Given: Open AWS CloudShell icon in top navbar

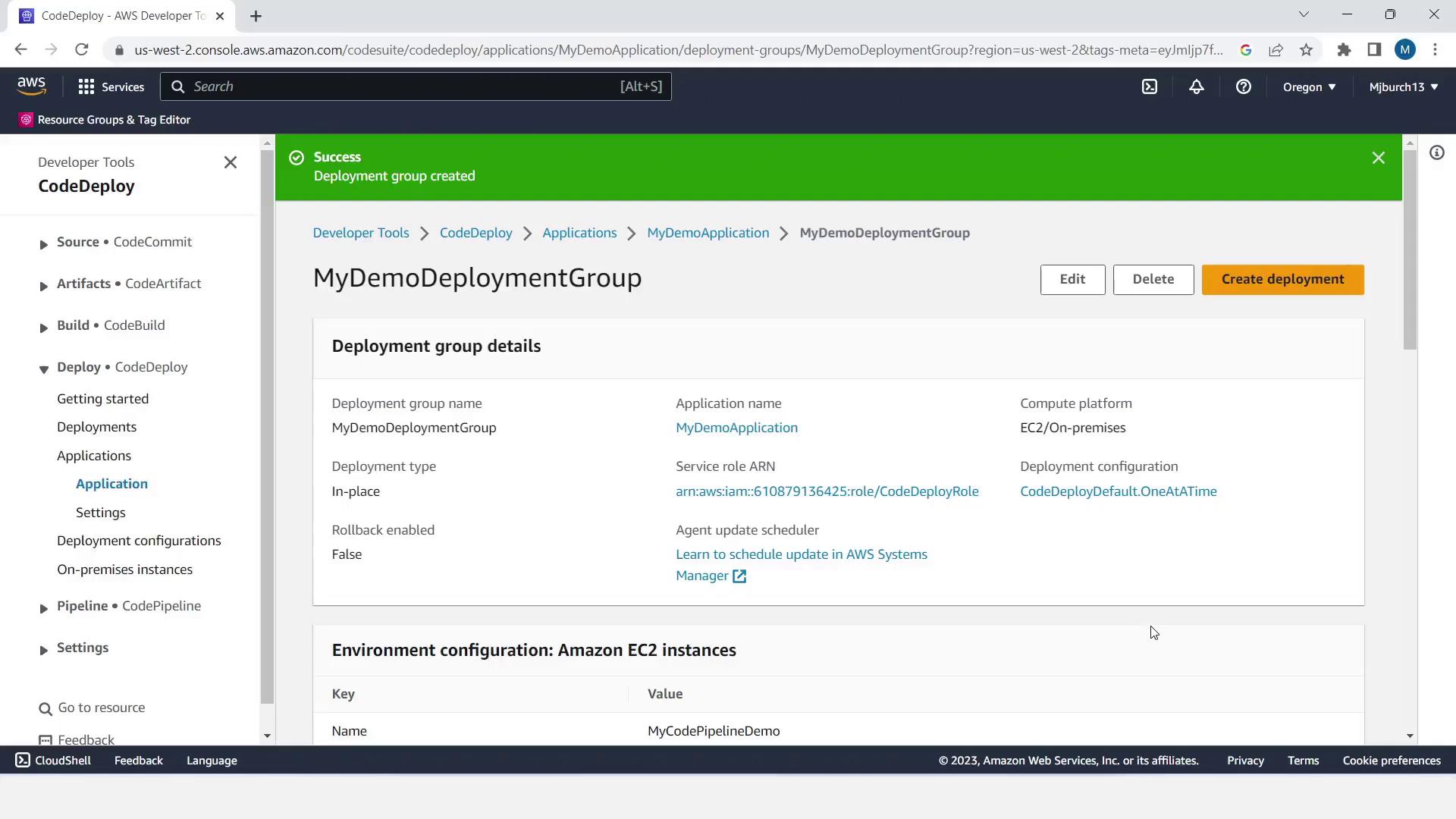Looking at the screenshot, I should point(1150,86).
